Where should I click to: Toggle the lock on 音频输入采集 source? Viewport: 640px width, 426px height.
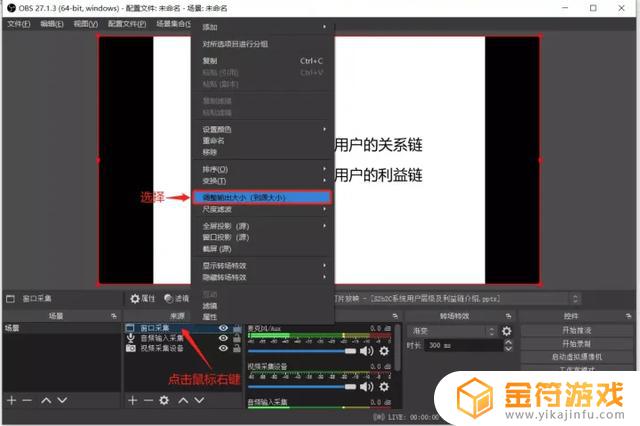click(x=237, y=338)
